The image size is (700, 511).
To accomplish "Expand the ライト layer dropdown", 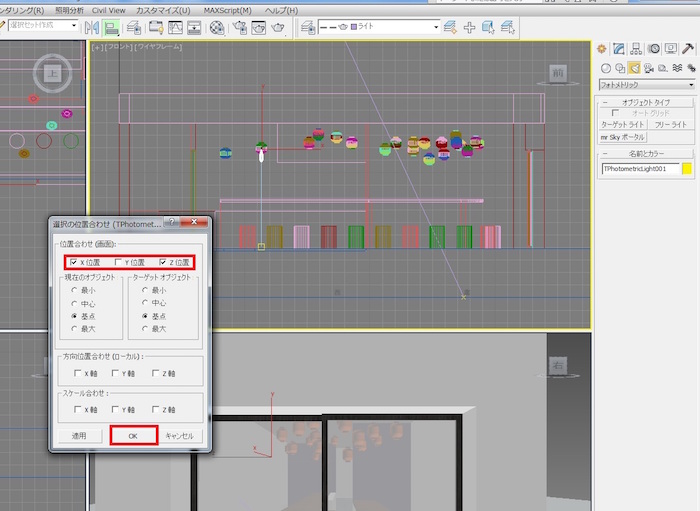I will click(x=435, y=27).
